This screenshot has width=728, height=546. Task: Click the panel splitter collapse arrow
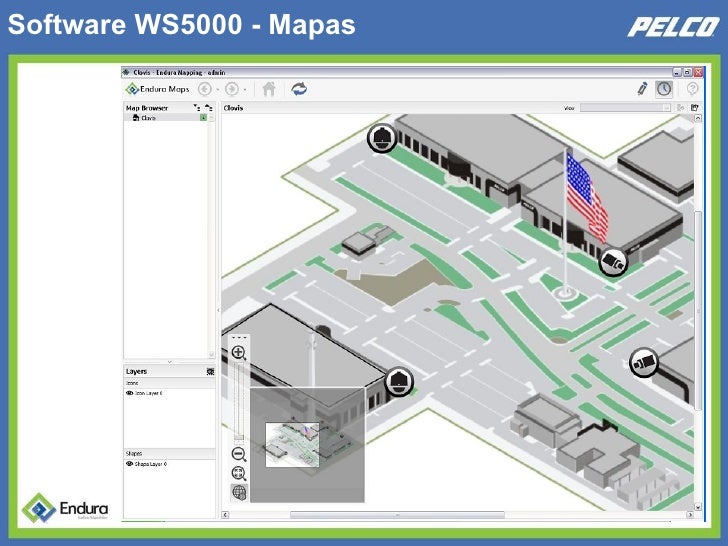[218, 310]
